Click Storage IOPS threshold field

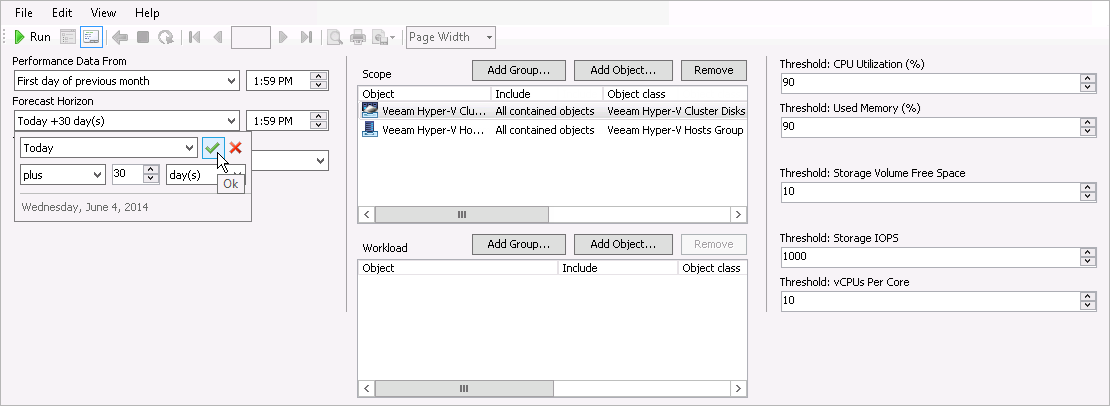(930, 257)
